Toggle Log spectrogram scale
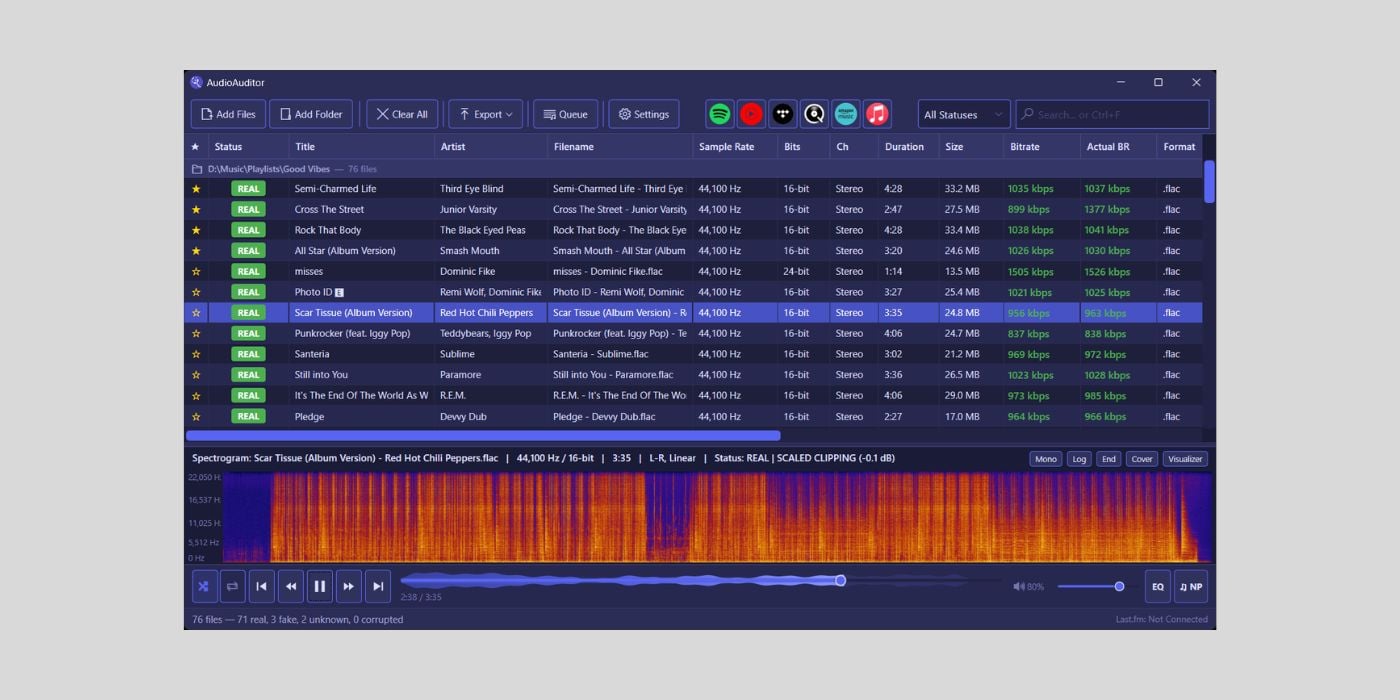Image resolution: width=1400 pixels, height=700 pixels. pyautogui.click(x=1079, y=459)
